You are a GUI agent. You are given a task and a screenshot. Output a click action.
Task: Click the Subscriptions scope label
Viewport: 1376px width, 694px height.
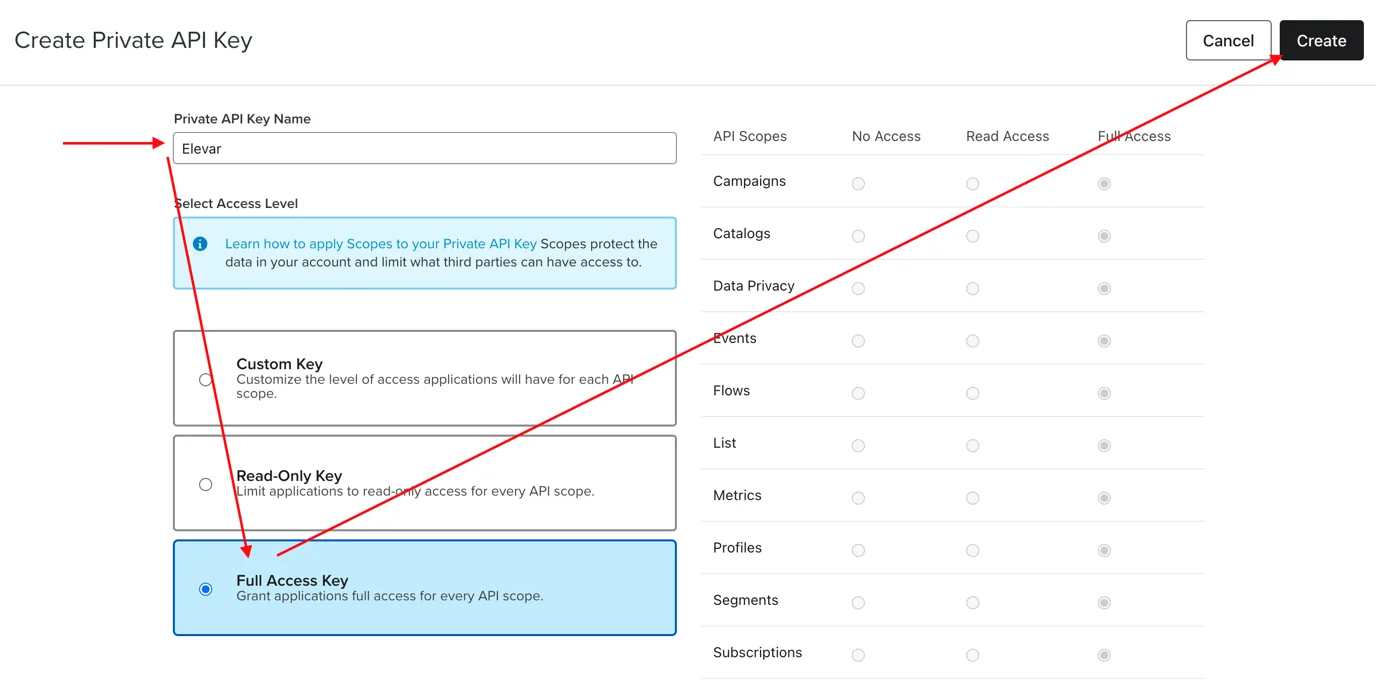pos(757,652)
